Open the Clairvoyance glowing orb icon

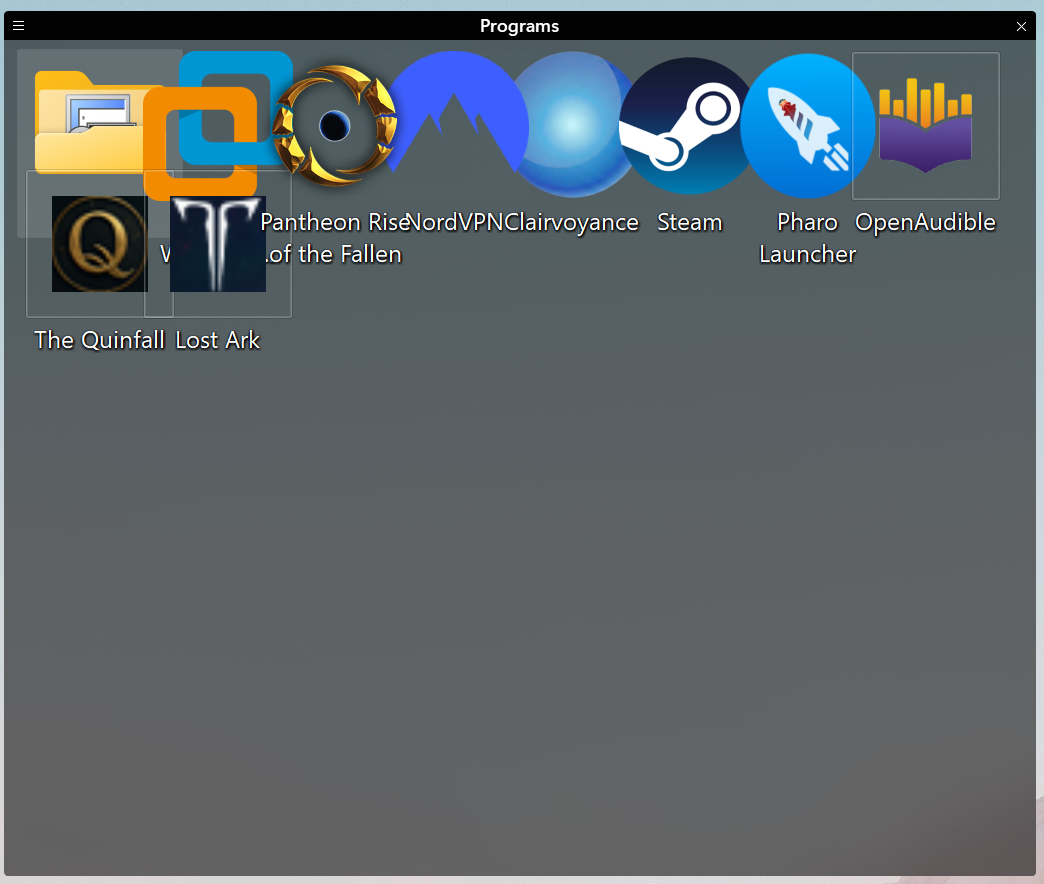(570, 124)
